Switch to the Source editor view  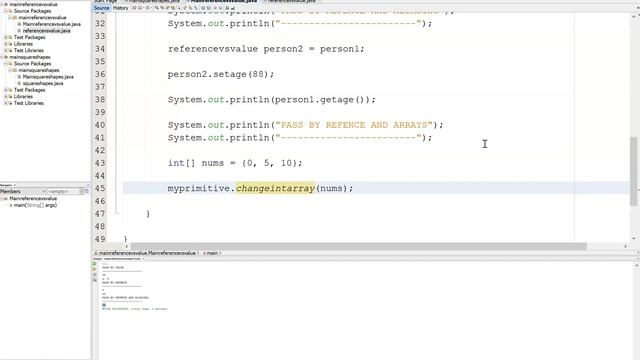pyautogui.click(x=101, y=8)
